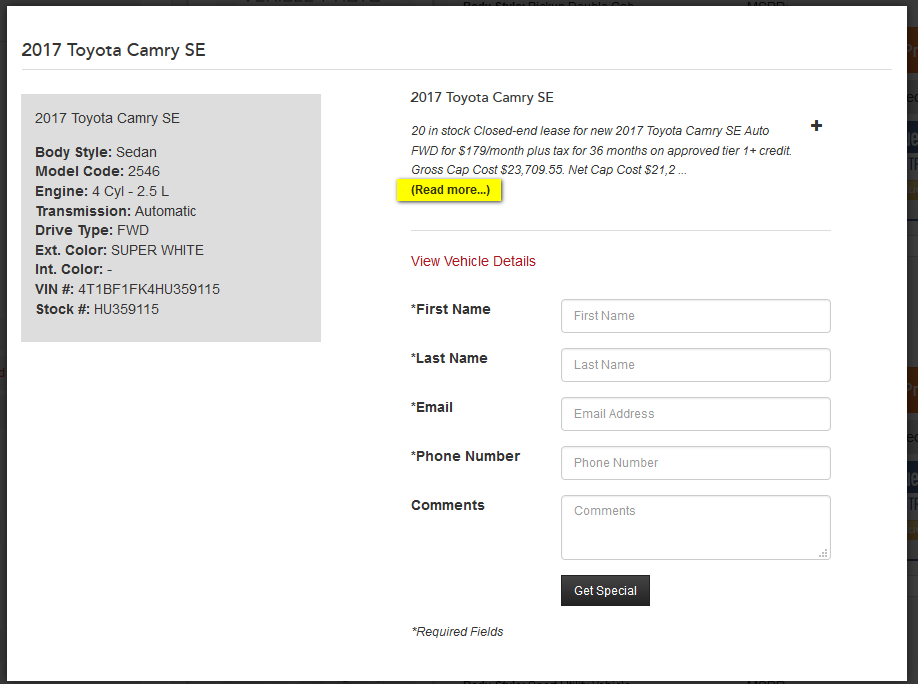Select the Ext. Color SUPER WHITE value
Image resolution: width=918 pixels, height=684 pixels.
(157, 250)
